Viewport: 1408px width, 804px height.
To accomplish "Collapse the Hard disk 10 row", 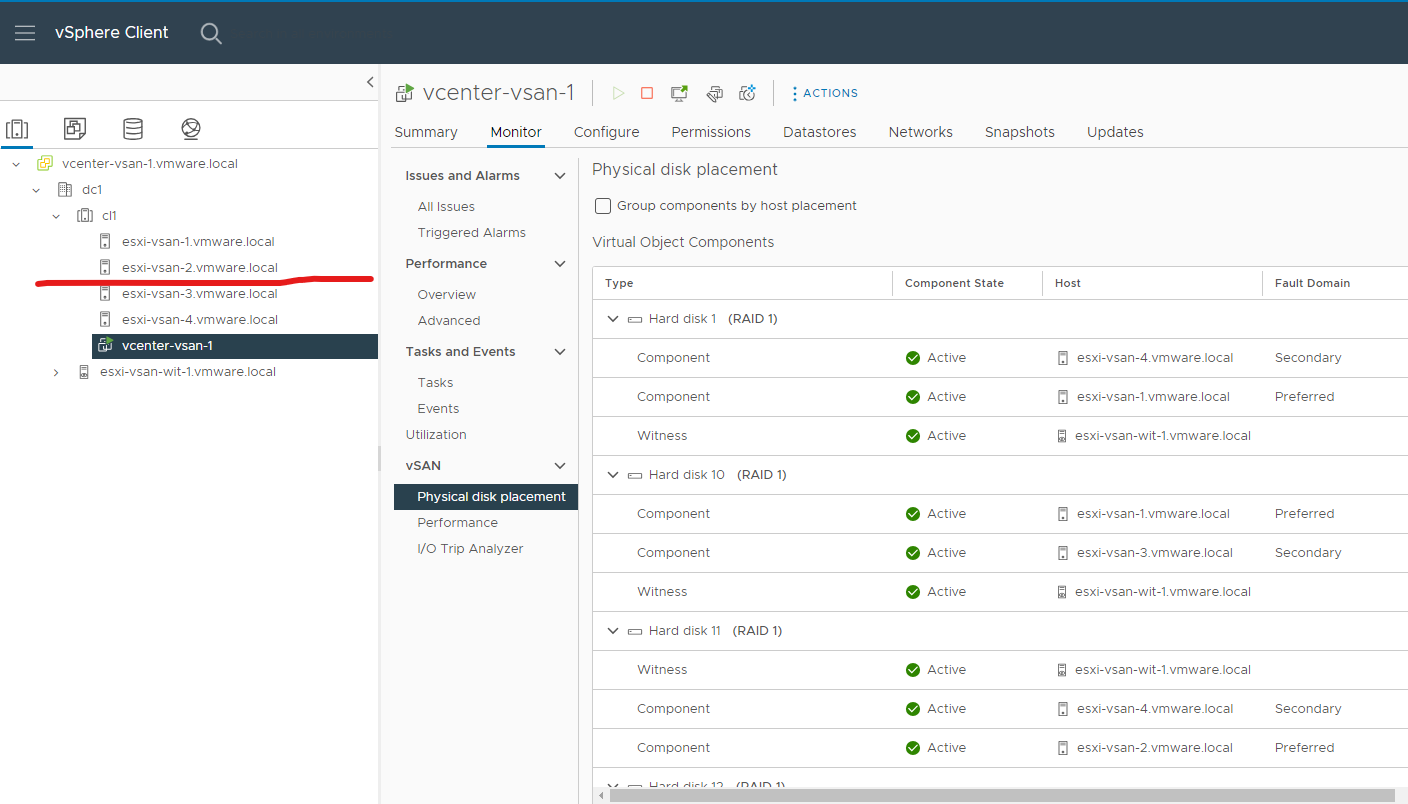I will point(613,475).
